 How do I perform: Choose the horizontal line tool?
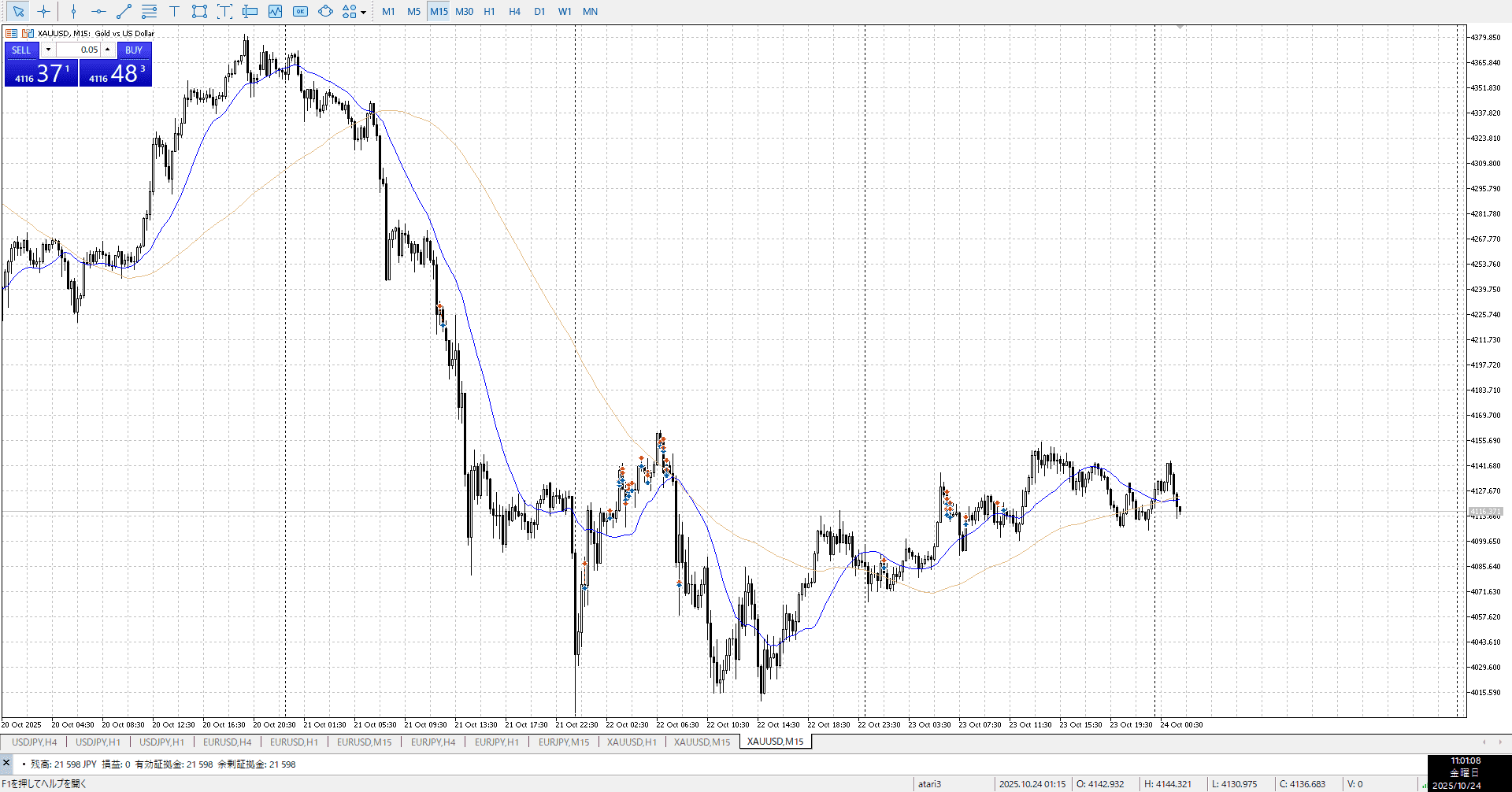point(98,11)
